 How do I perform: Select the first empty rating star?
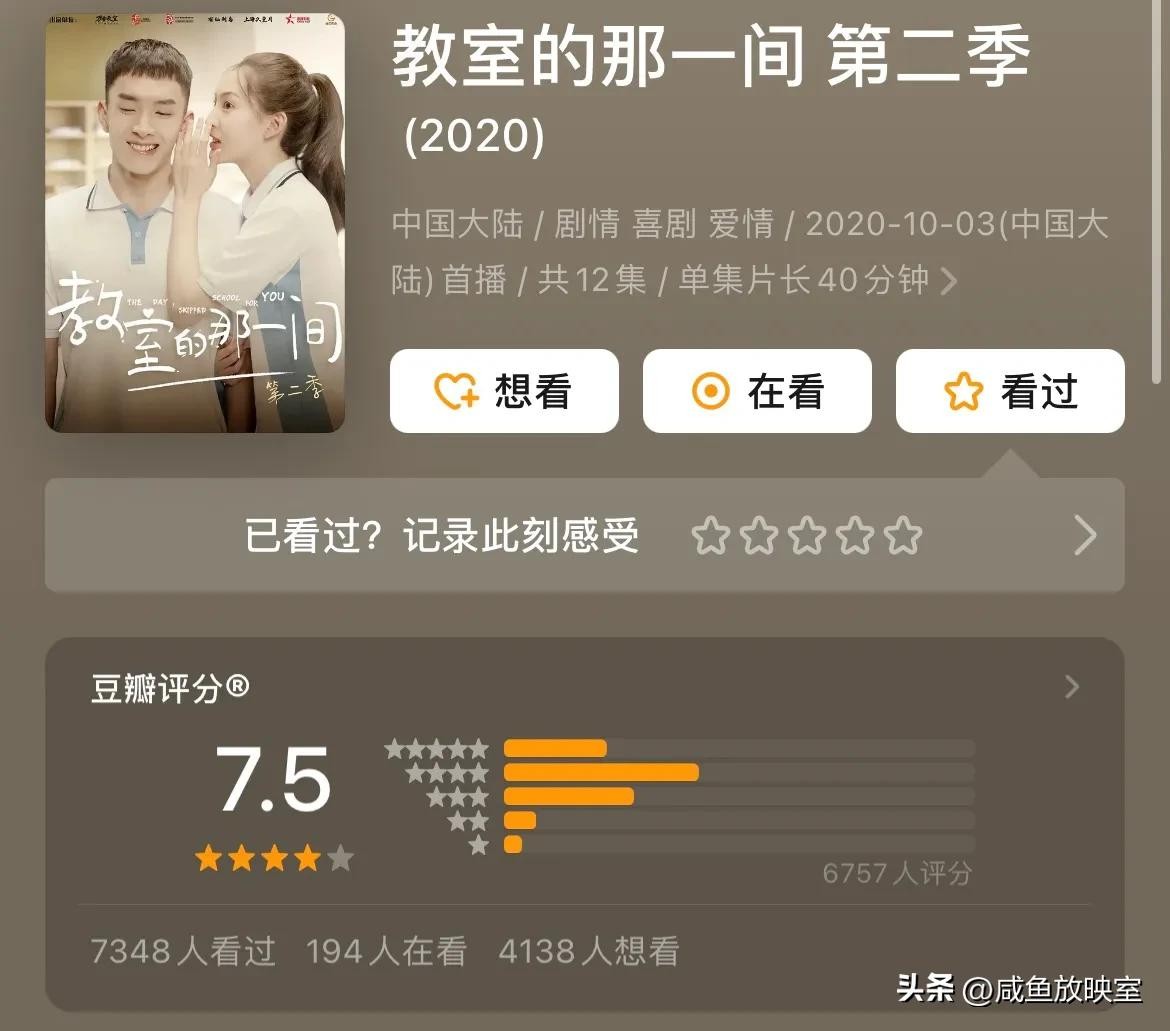[x=710, y=536]
